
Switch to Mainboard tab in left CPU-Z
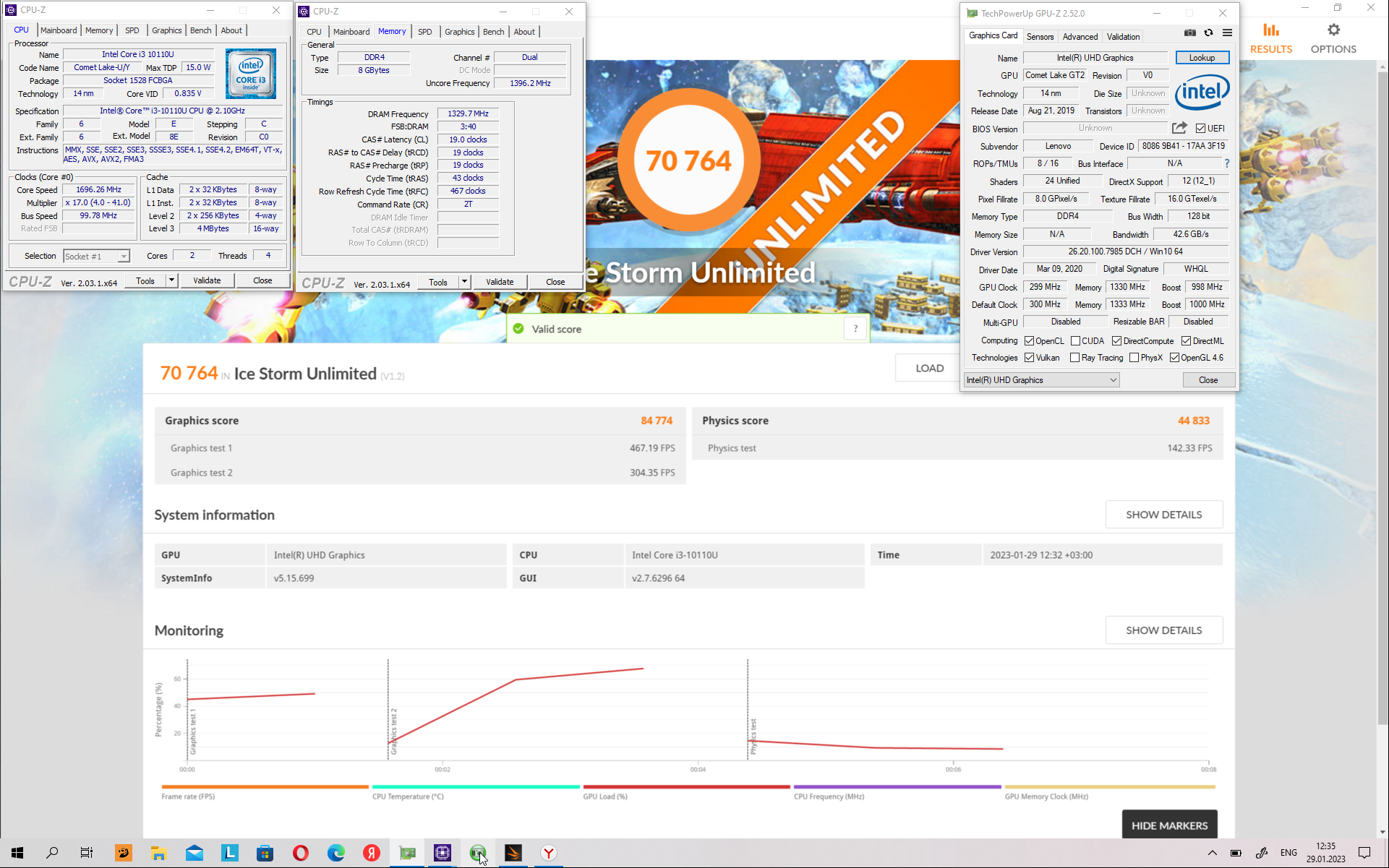pyautogui.click(x=59, y=30)
